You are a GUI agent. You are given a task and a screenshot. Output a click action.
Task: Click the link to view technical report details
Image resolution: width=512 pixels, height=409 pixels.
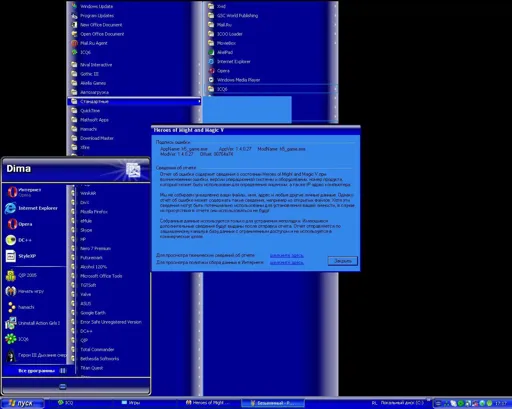click(x=286, y=255)
